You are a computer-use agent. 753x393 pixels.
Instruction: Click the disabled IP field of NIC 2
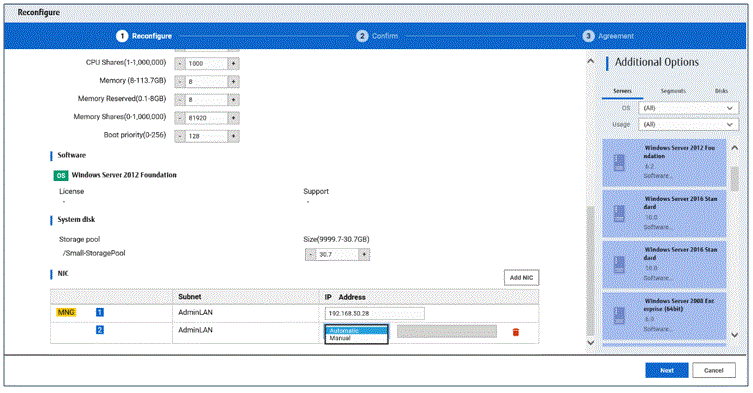[x=447, y=332]
